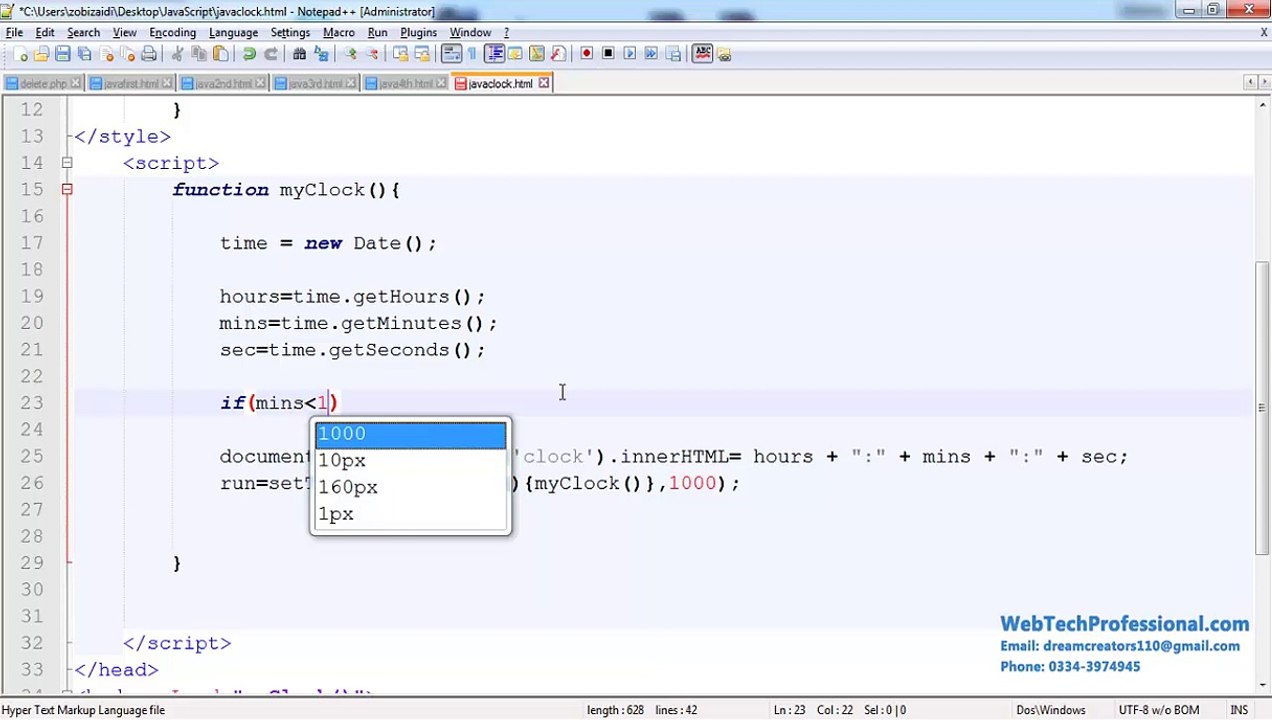Open the Language menu
The height and width of the screenshot is (720, 1272).
point(233,32)
